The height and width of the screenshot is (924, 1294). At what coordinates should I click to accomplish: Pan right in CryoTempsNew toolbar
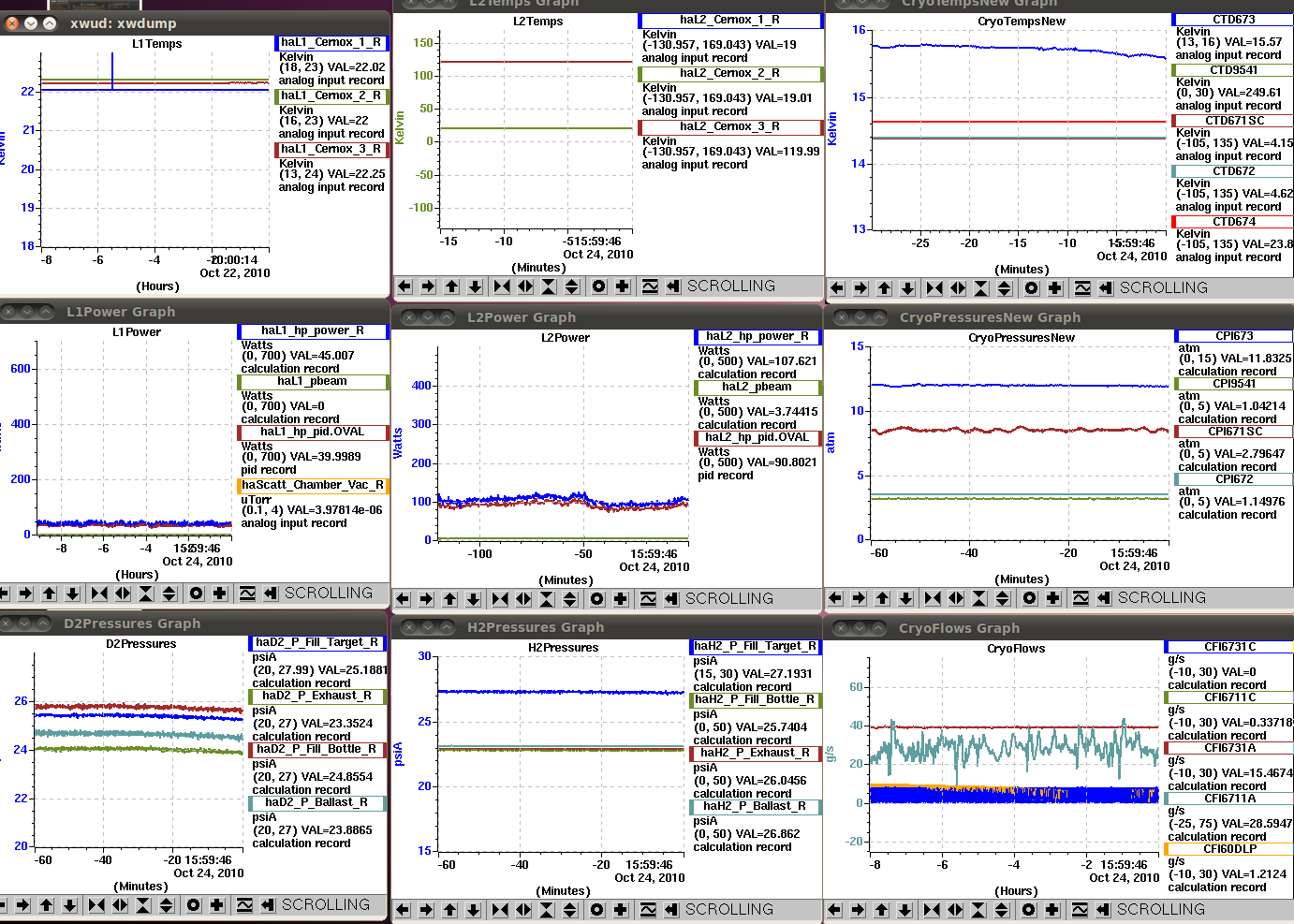click(860, 288)
